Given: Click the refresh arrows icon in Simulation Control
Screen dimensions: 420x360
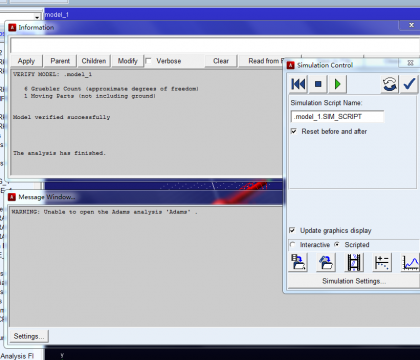Looking at the screenshot, I should [x=389, y=84].
